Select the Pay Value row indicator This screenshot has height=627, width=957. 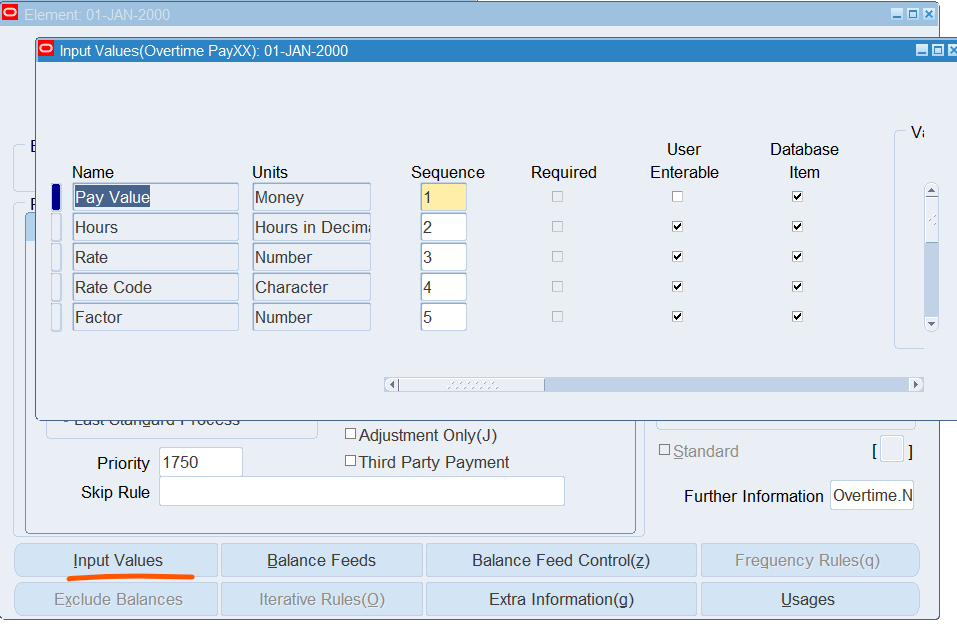[56, 197]
